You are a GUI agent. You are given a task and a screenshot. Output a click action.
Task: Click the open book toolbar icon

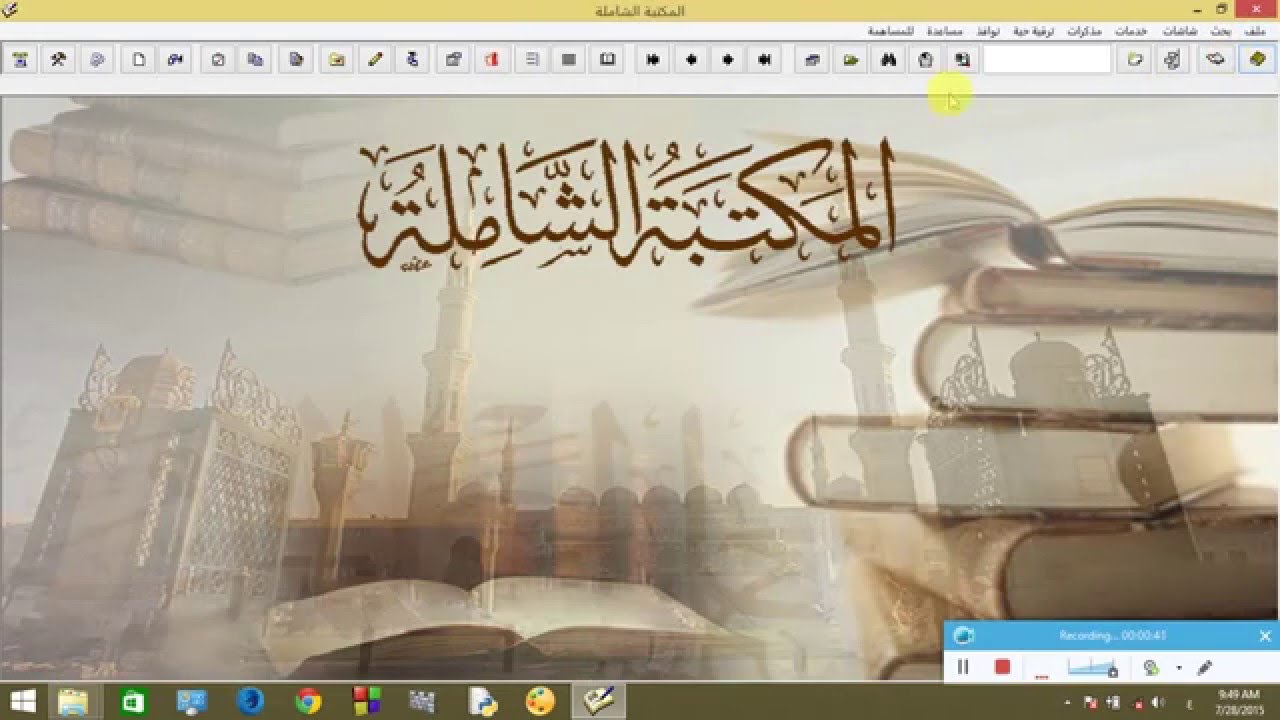tap(1215, 60)
